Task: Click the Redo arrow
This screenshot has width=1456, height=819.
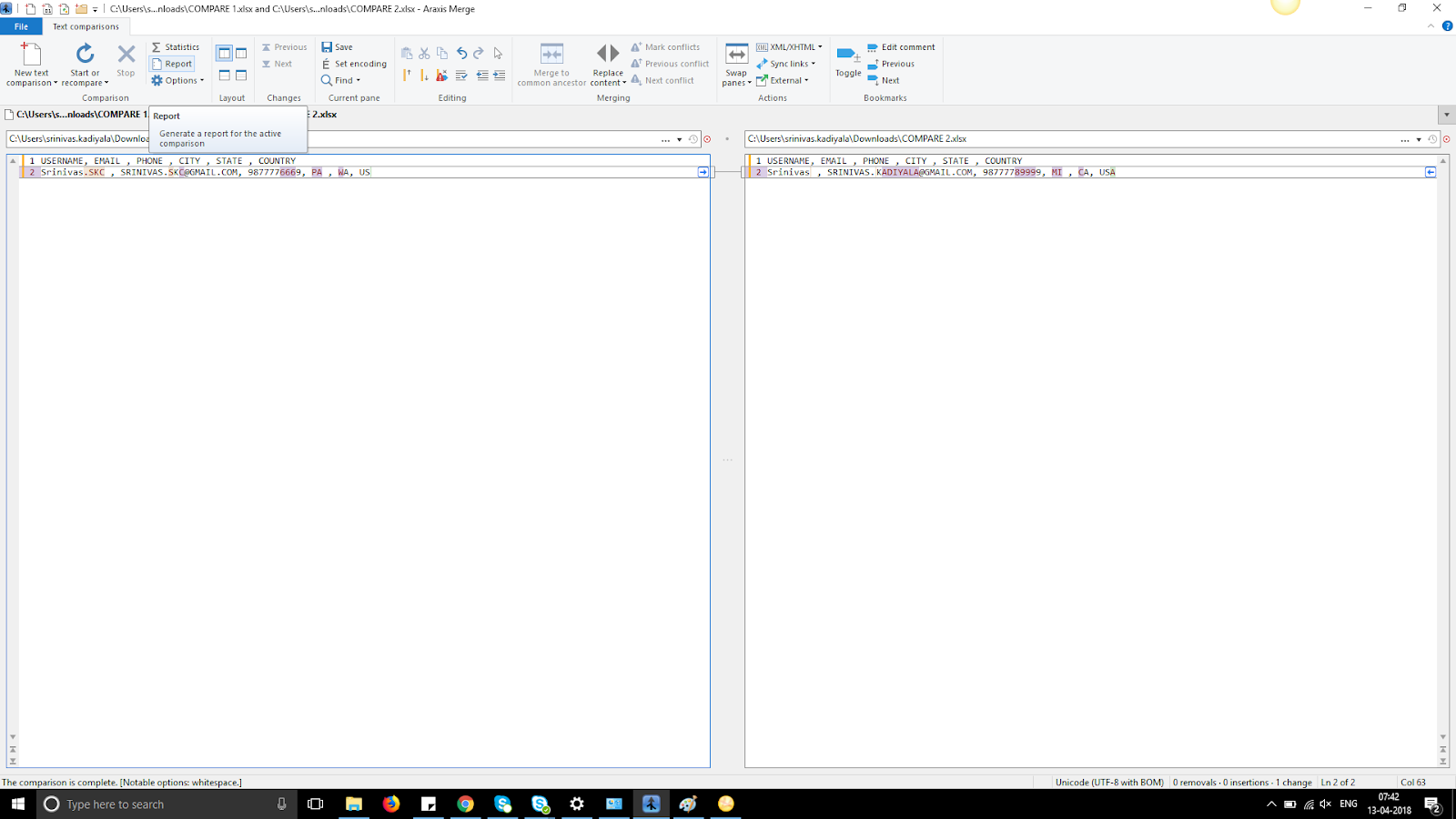Action: pyautogui.click(x=479, y=53)
